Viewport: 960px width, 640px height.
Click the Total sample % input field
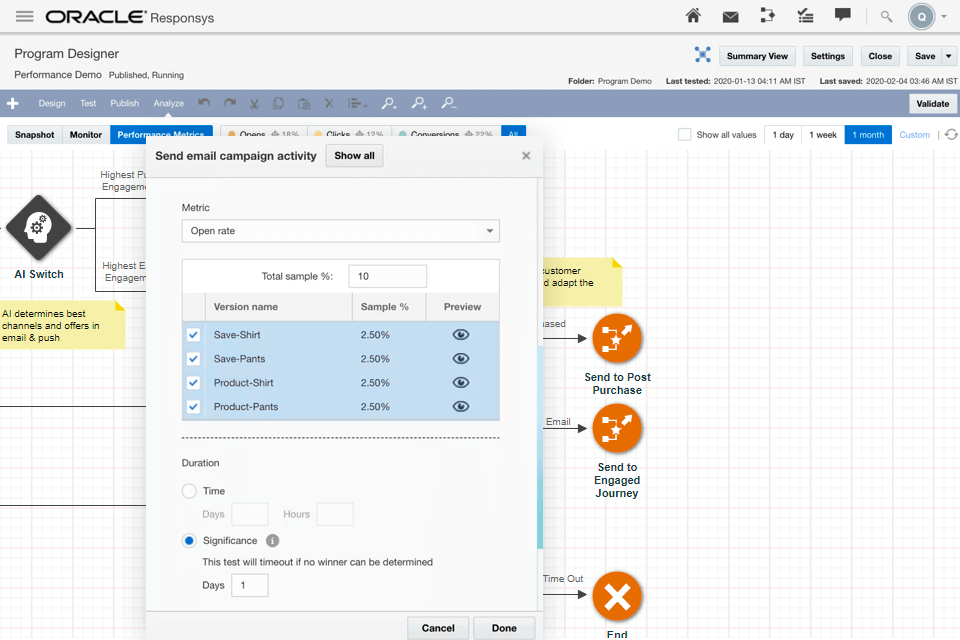(387, 276)
